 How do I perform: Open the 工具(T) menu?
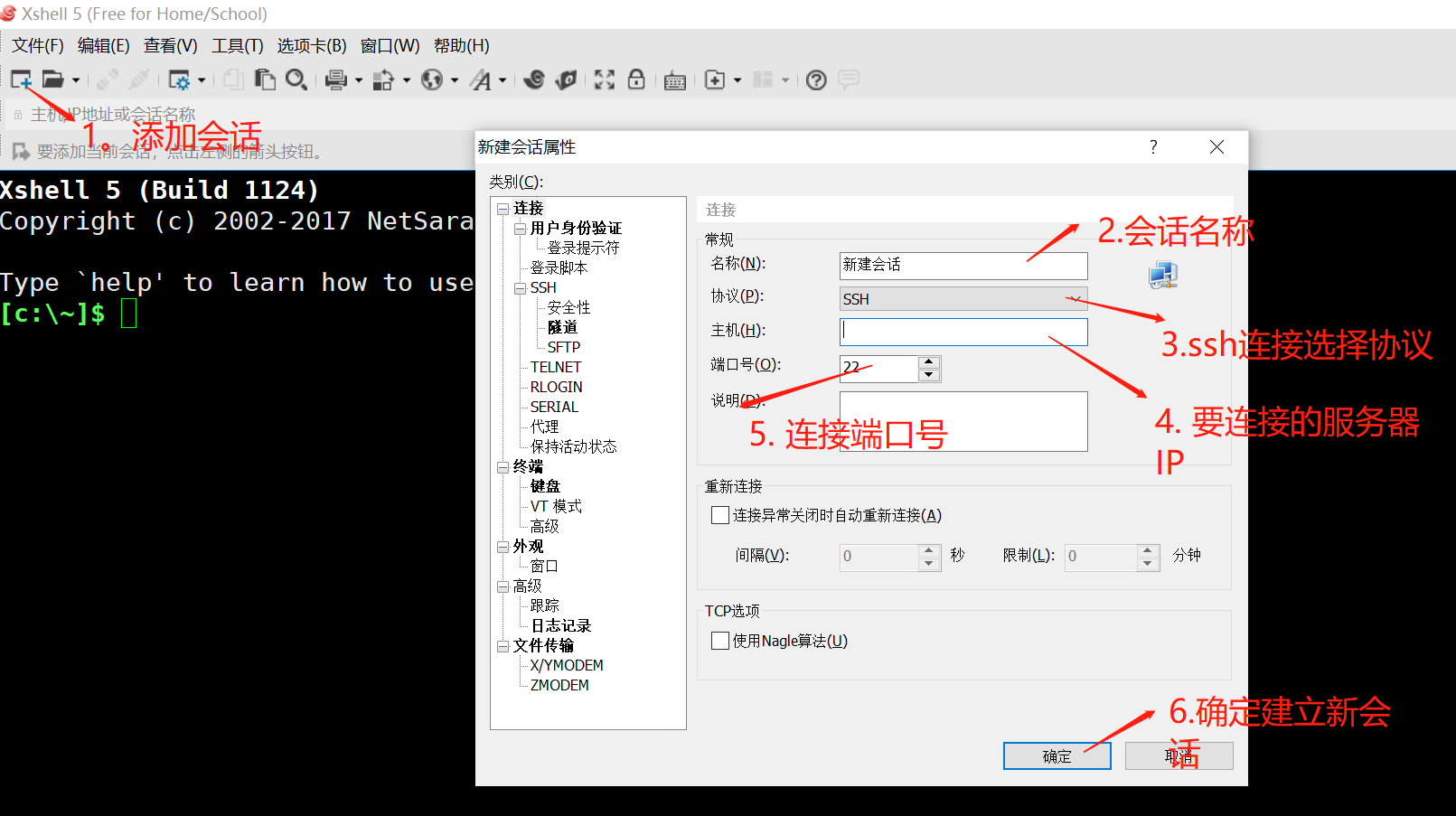point(237,45)
